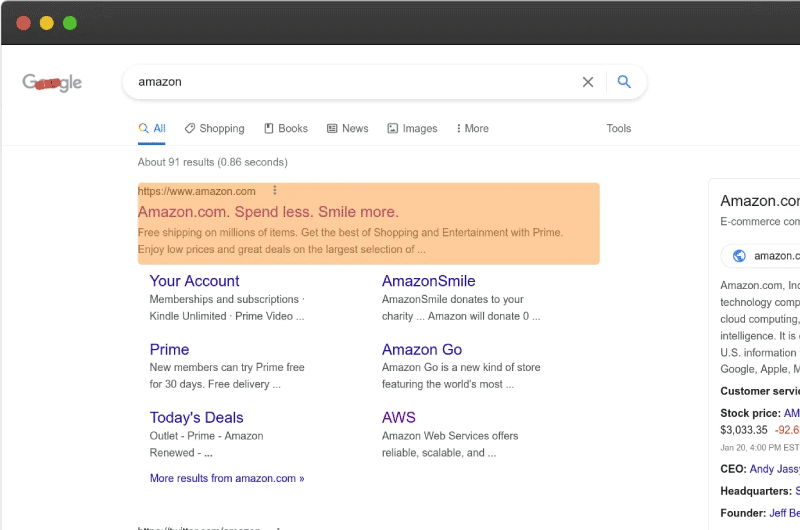Click the Stock price ticker link
The width and height of the screenshot is (800, 530).
[x=791, y=413]
